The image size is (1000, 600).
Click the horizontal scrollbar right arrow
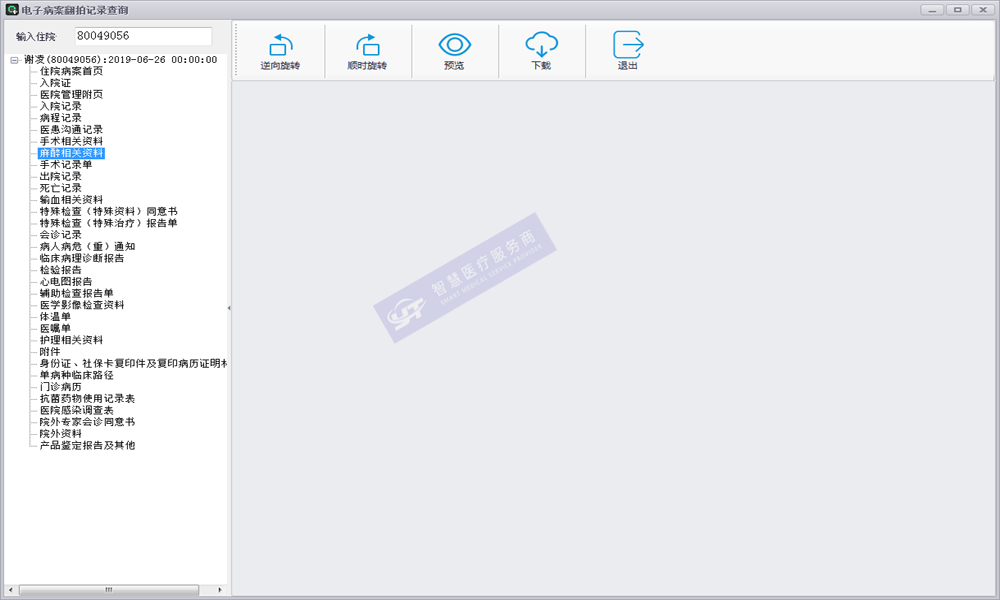pyautogui.click(x=221, y=589)
